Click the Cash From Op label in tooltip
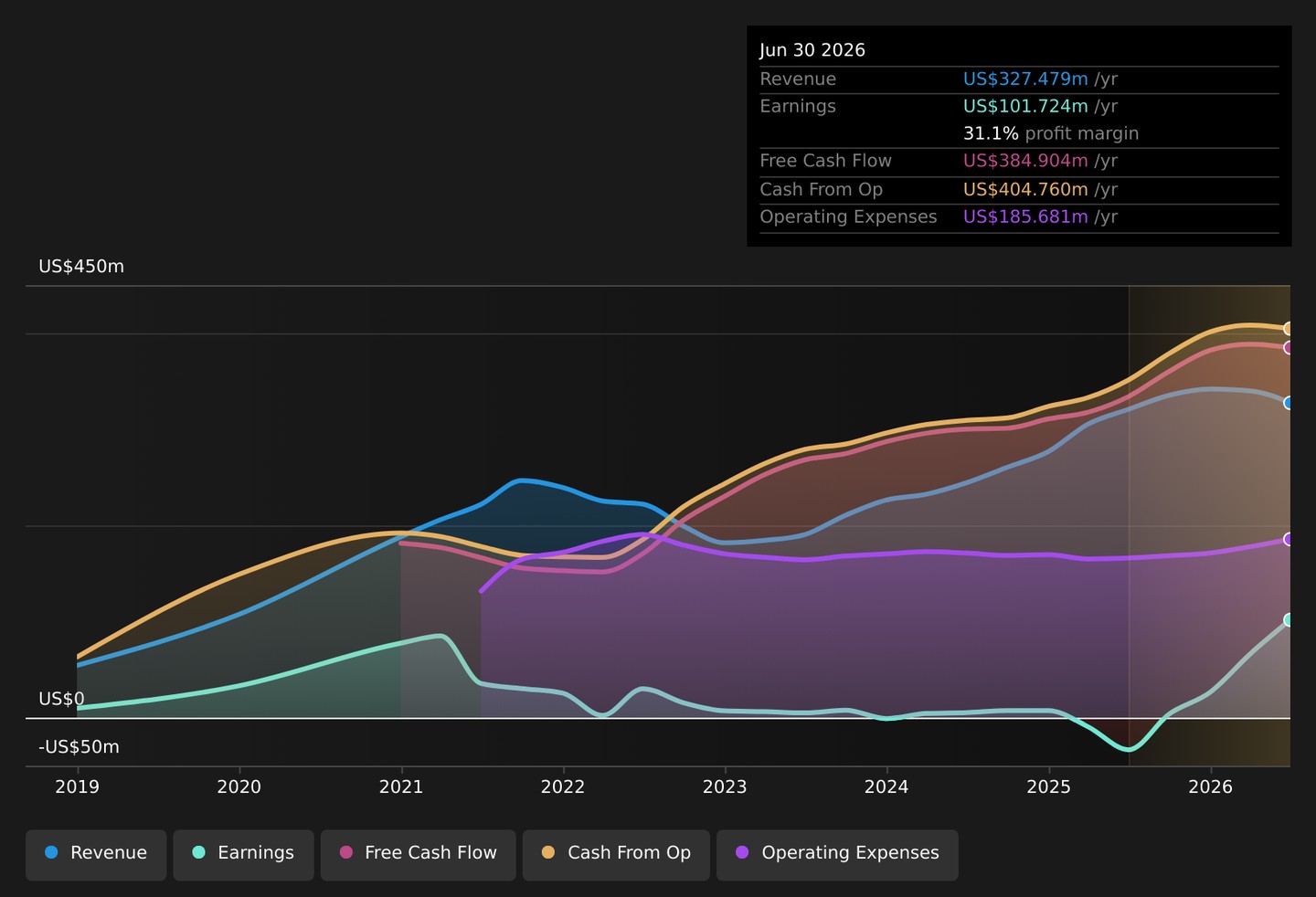Viewport: 1316px width, 897px height. click(x=821, y=189)
